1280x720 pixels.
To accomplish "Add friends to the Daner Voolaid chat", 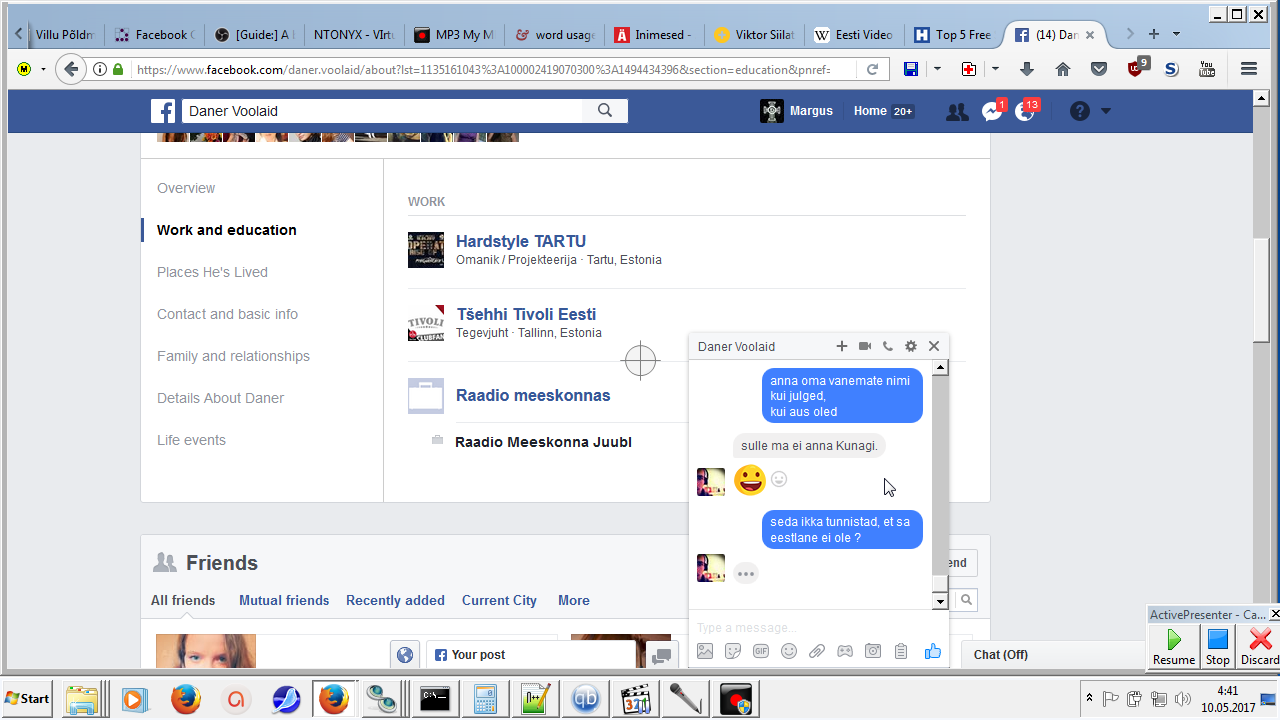I will pos(842,346).
